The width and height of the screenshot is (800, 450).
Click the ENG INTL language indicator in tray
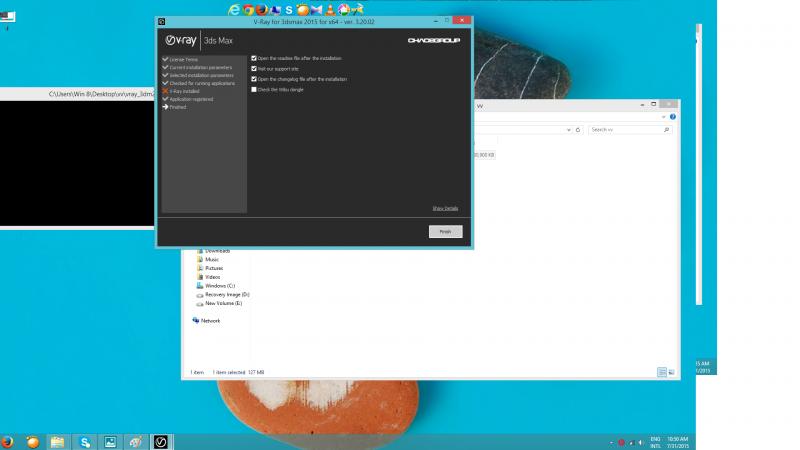(x=655, y=442)
